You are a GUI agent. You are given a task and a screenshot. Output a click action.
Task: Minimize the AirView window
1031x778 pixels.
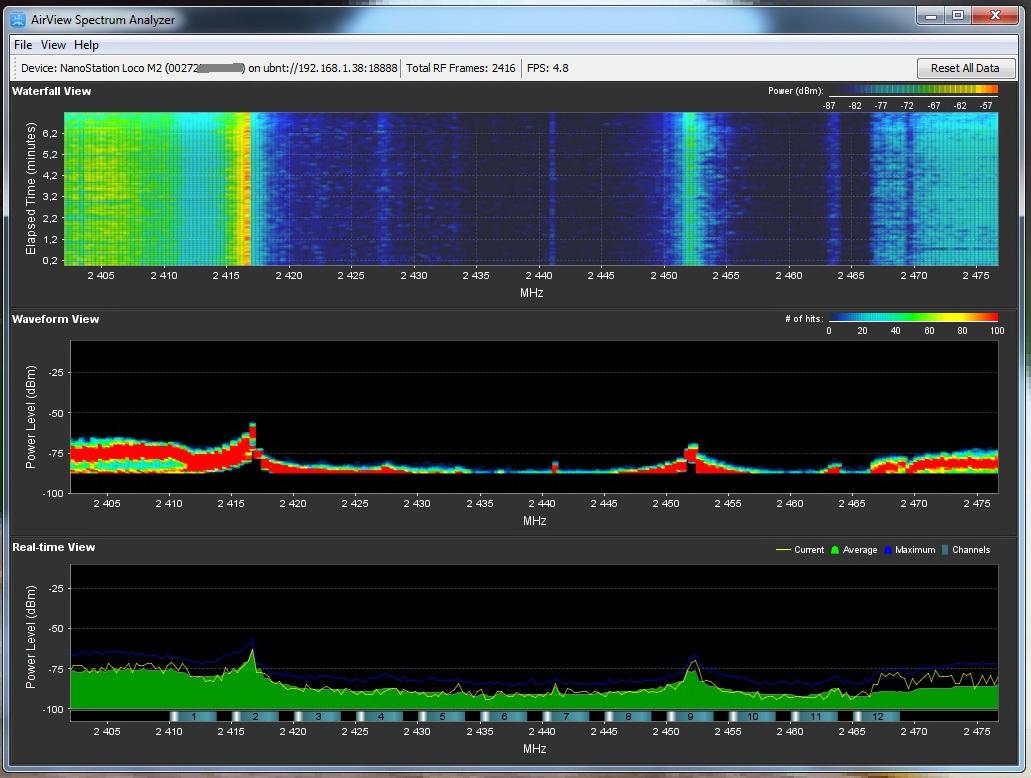[929, 15]
